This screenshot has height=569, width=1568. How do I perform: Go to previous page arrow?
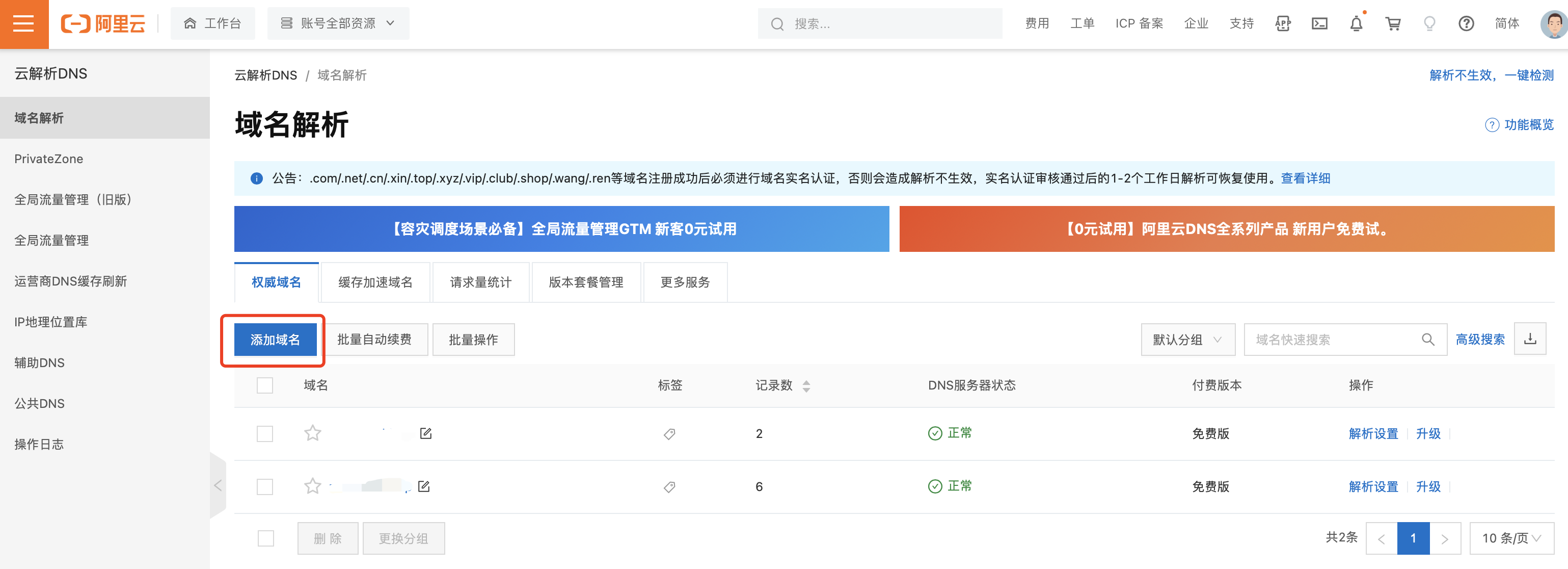1381,538
